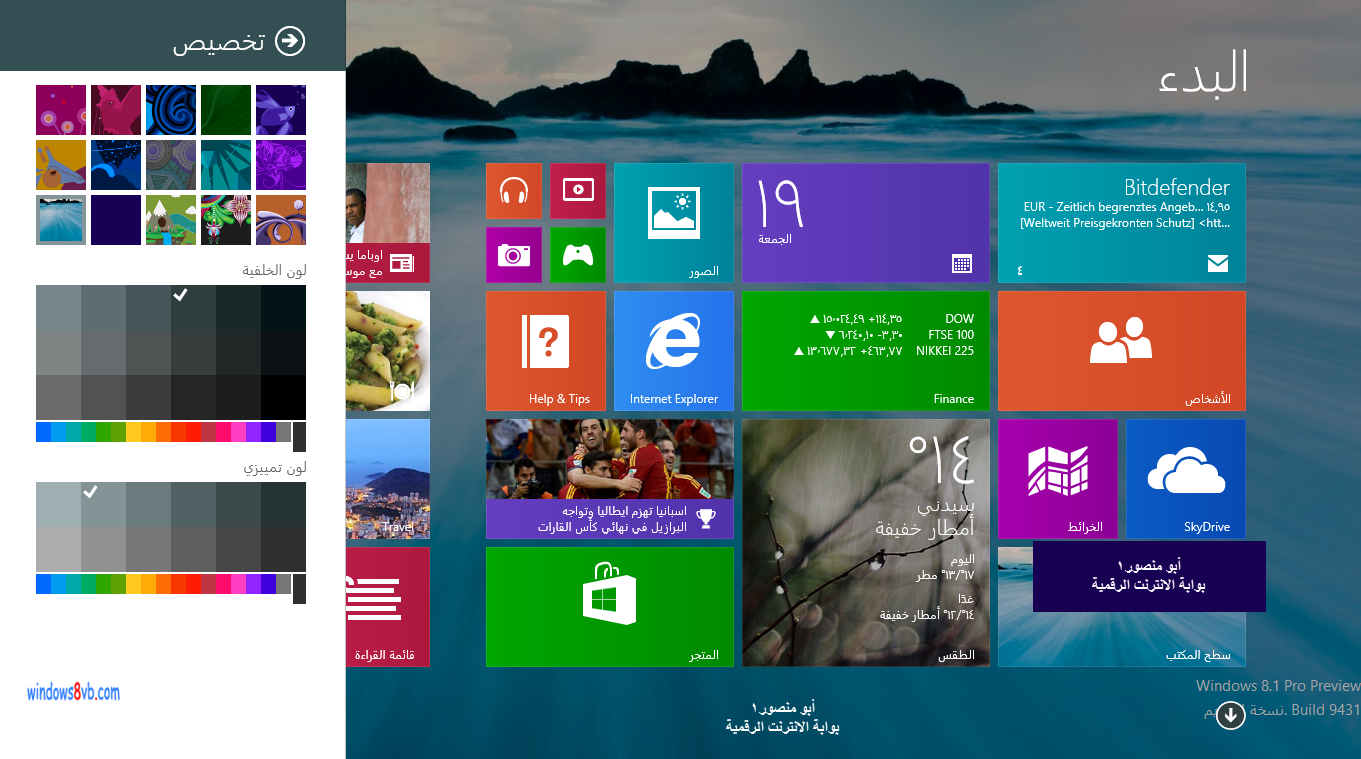Open the Help & Tips tile
Viewport: 1361px width, 759px height.
pyautogui.click(x=545, y=351)
